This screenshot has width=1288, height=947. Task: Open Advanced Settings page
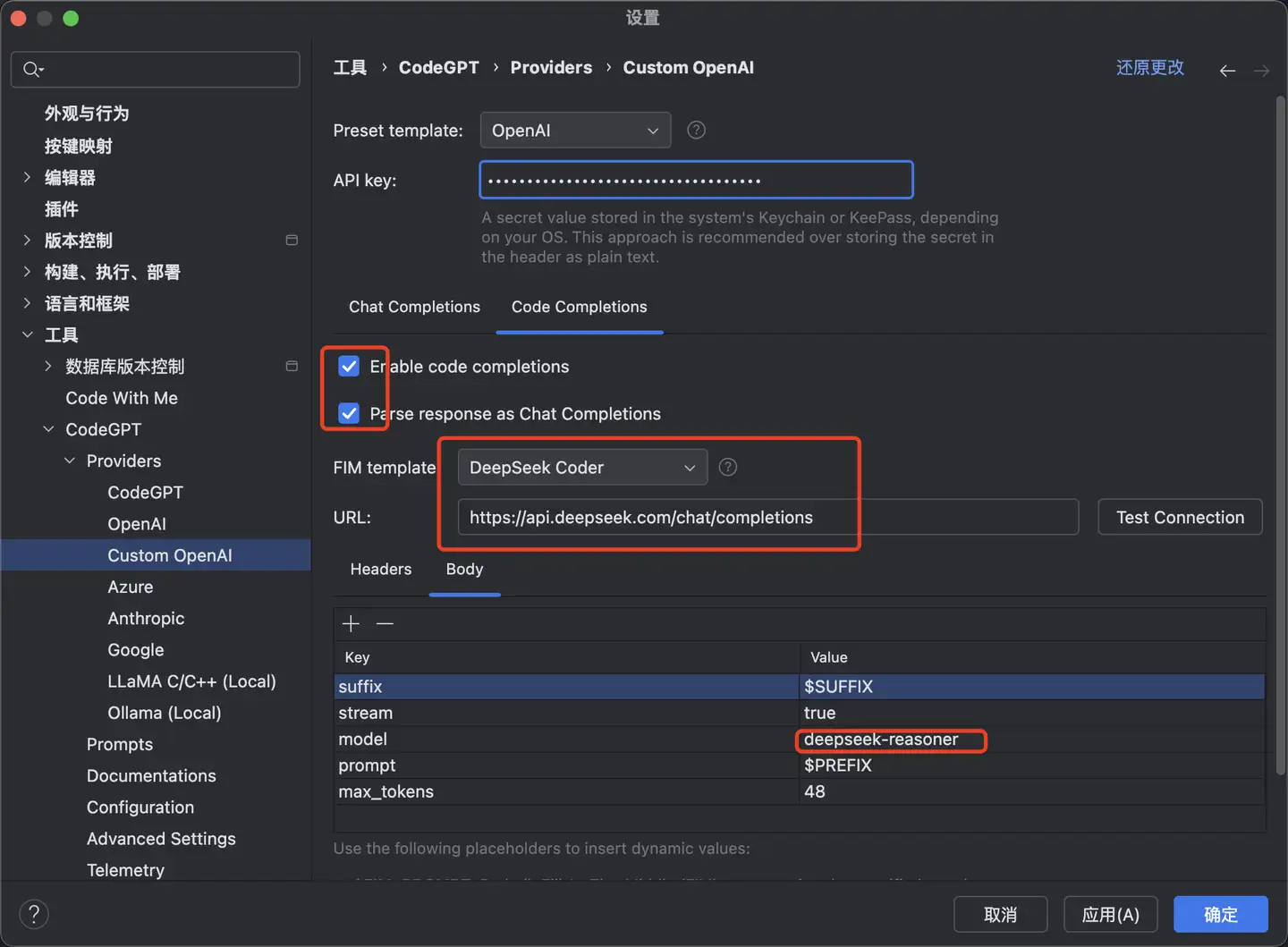click(161, 839)
